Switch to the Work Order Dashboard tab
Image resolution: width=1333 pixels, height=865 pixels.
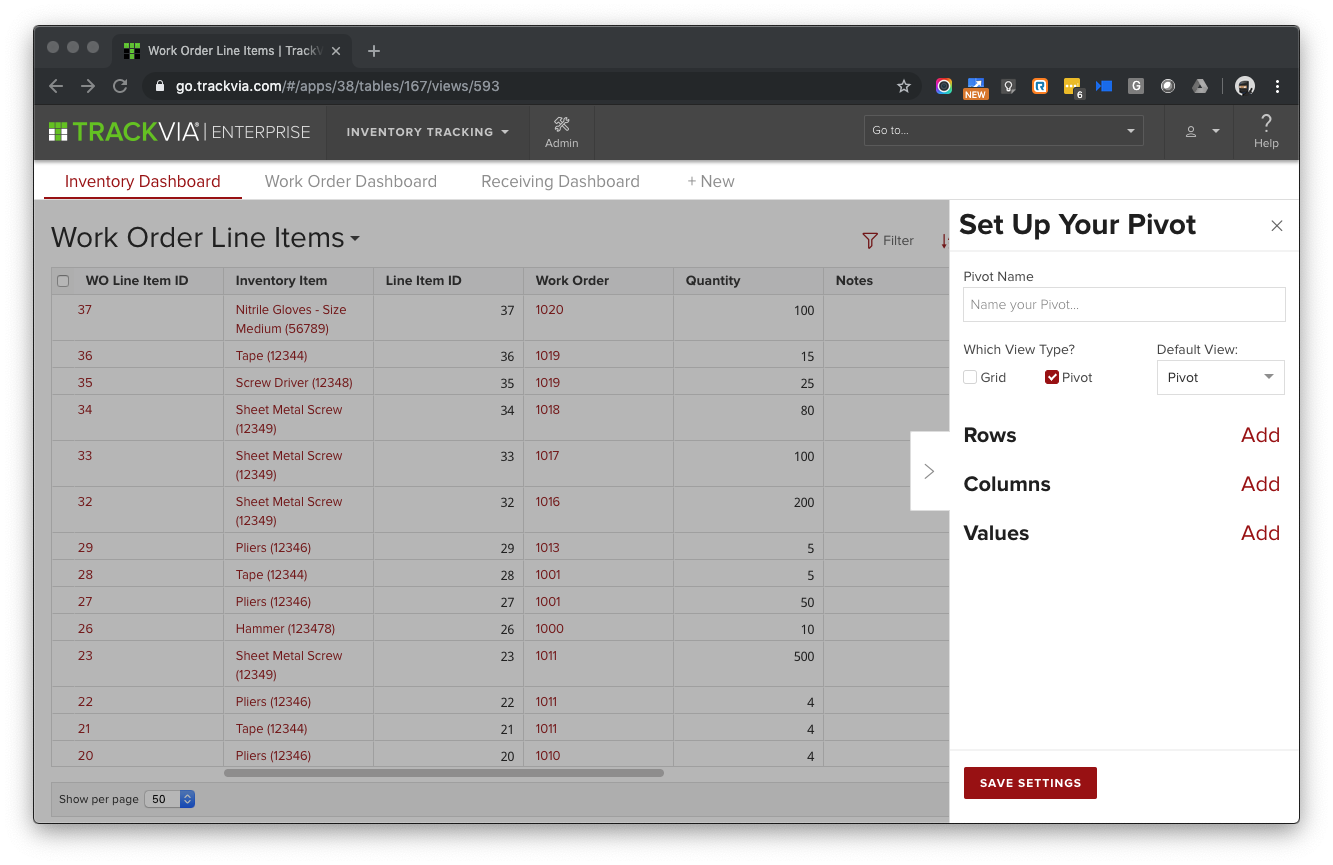point(350,181)
